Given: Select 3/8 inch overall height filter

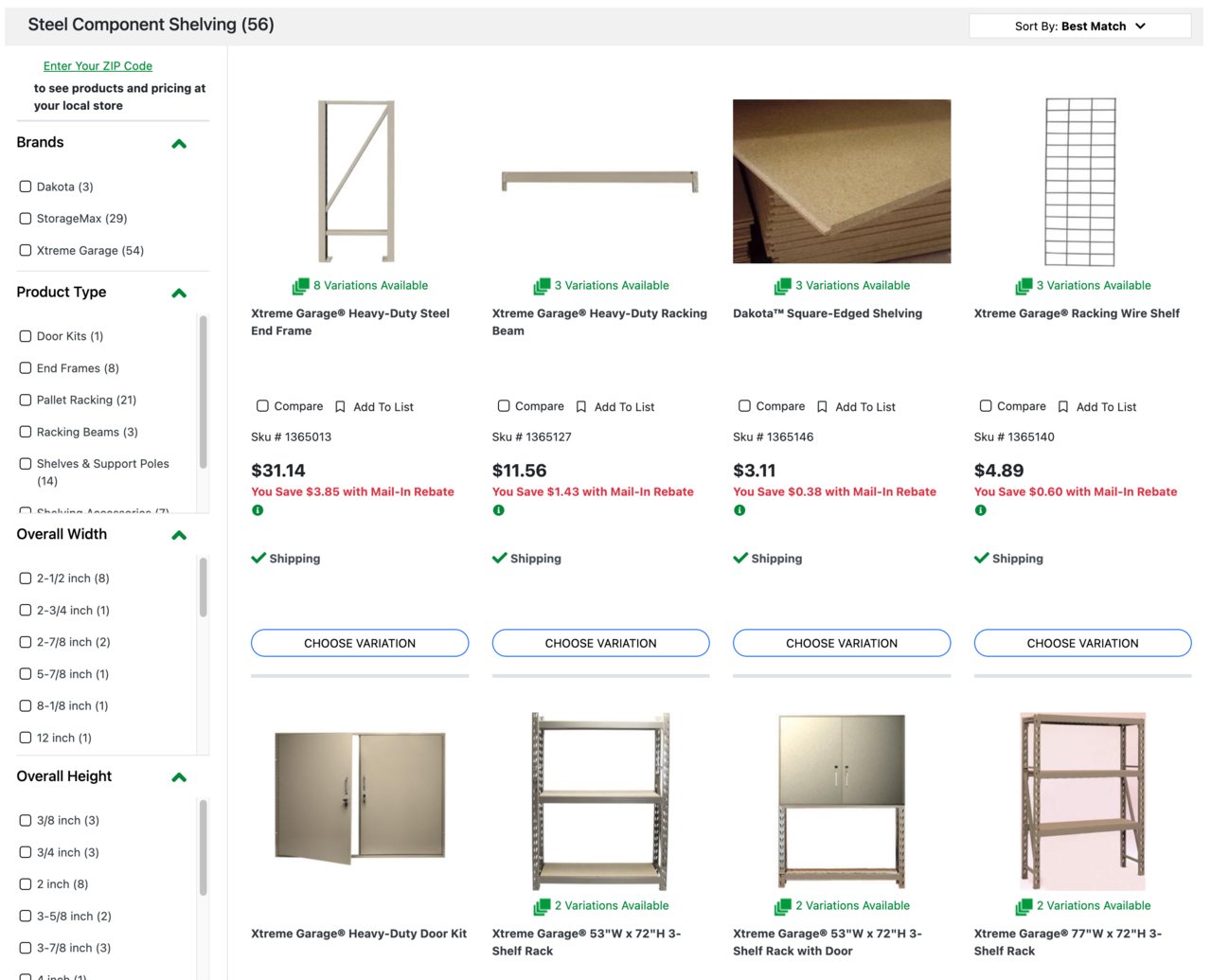Looking at the screenshot, I should [x=26, y=821].
